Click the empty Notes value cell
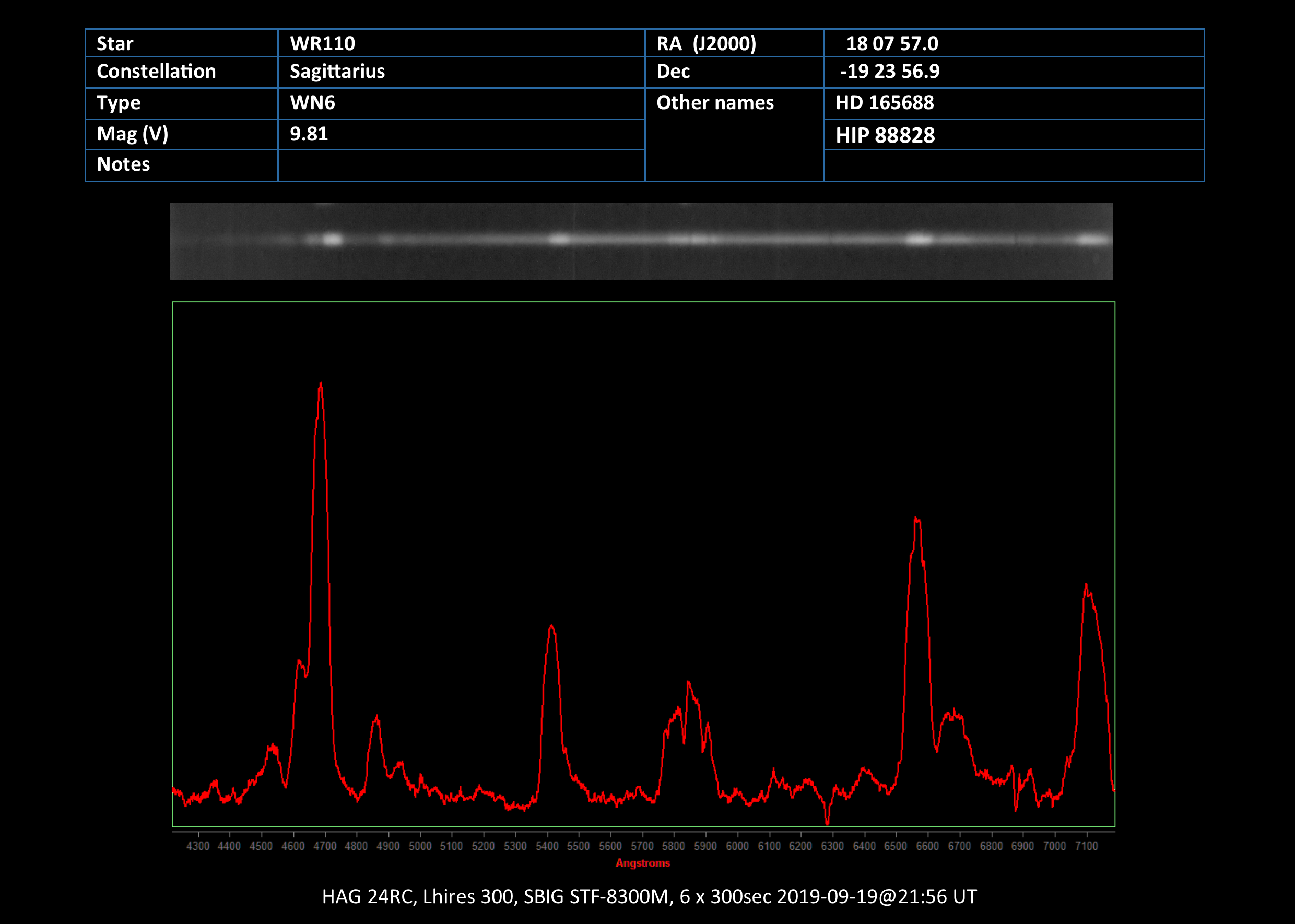 461,165
